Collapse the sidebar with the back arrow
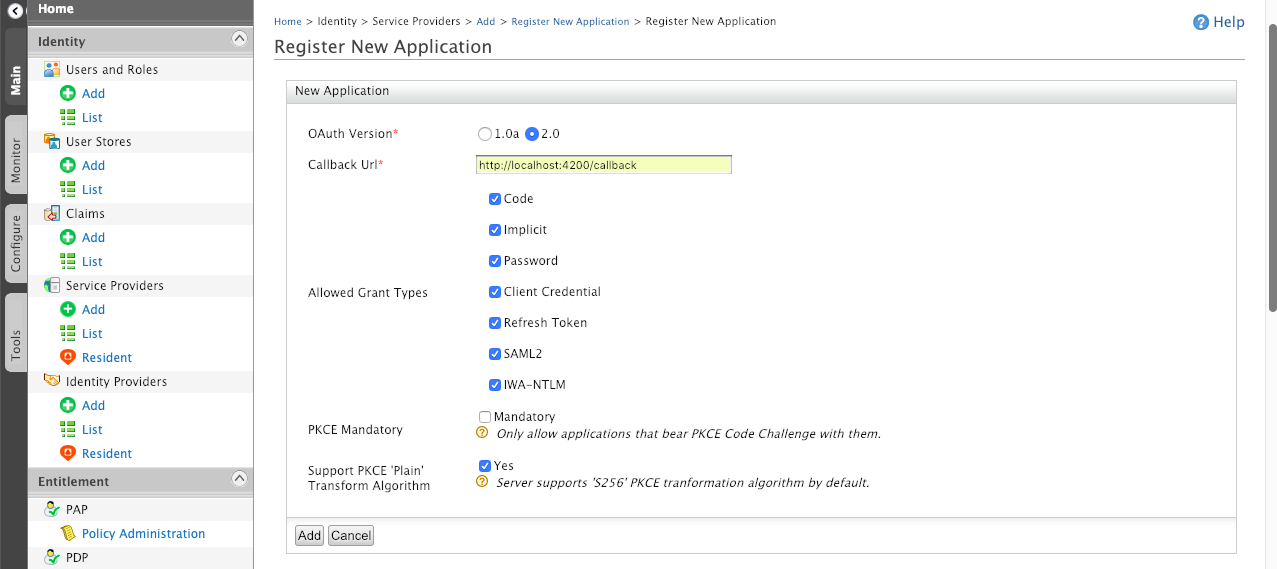 (x=15, y=12)
